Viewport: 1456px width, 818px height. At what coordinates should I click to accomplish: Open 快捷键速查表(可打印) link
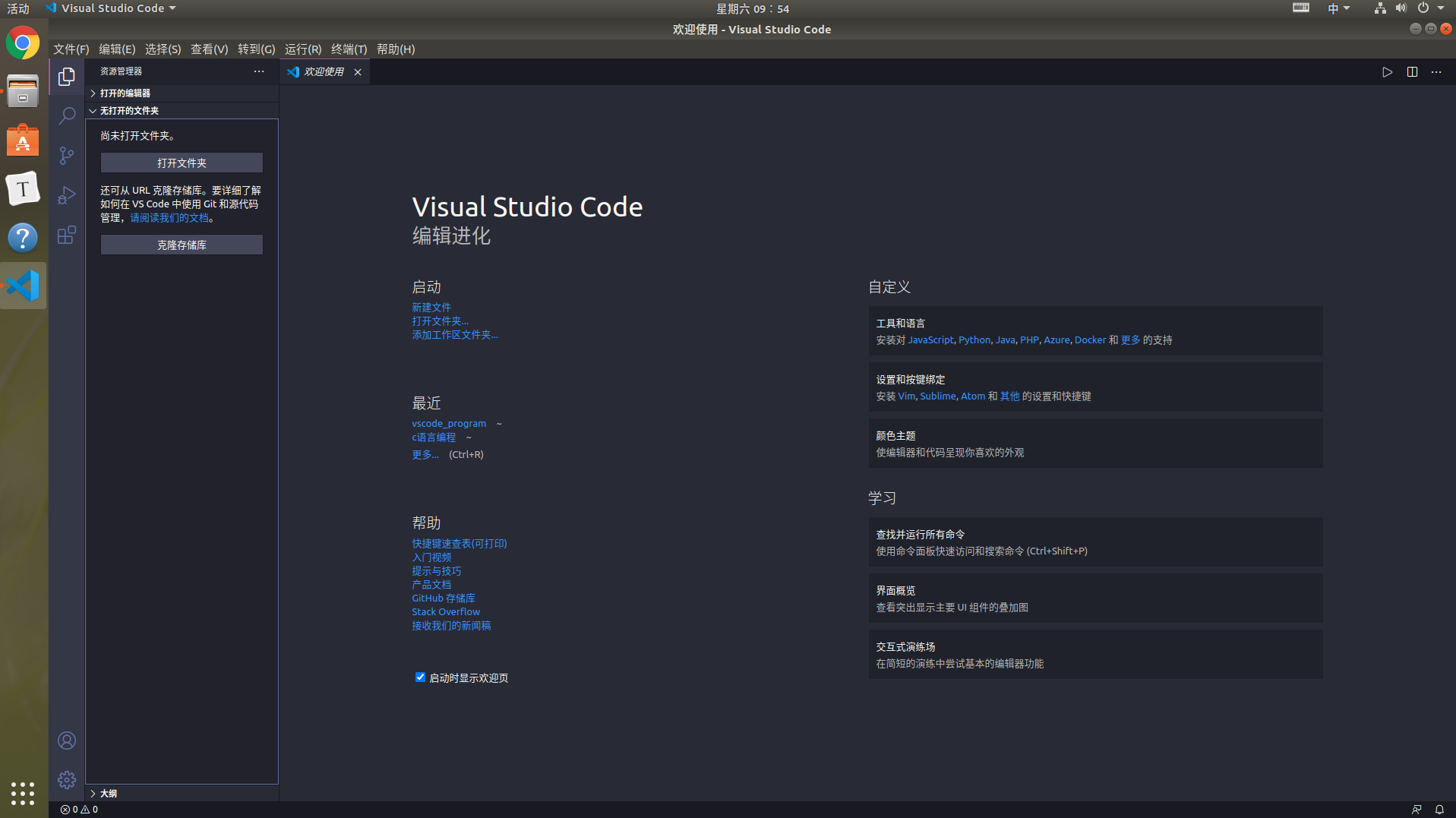(x=460, y=544)
